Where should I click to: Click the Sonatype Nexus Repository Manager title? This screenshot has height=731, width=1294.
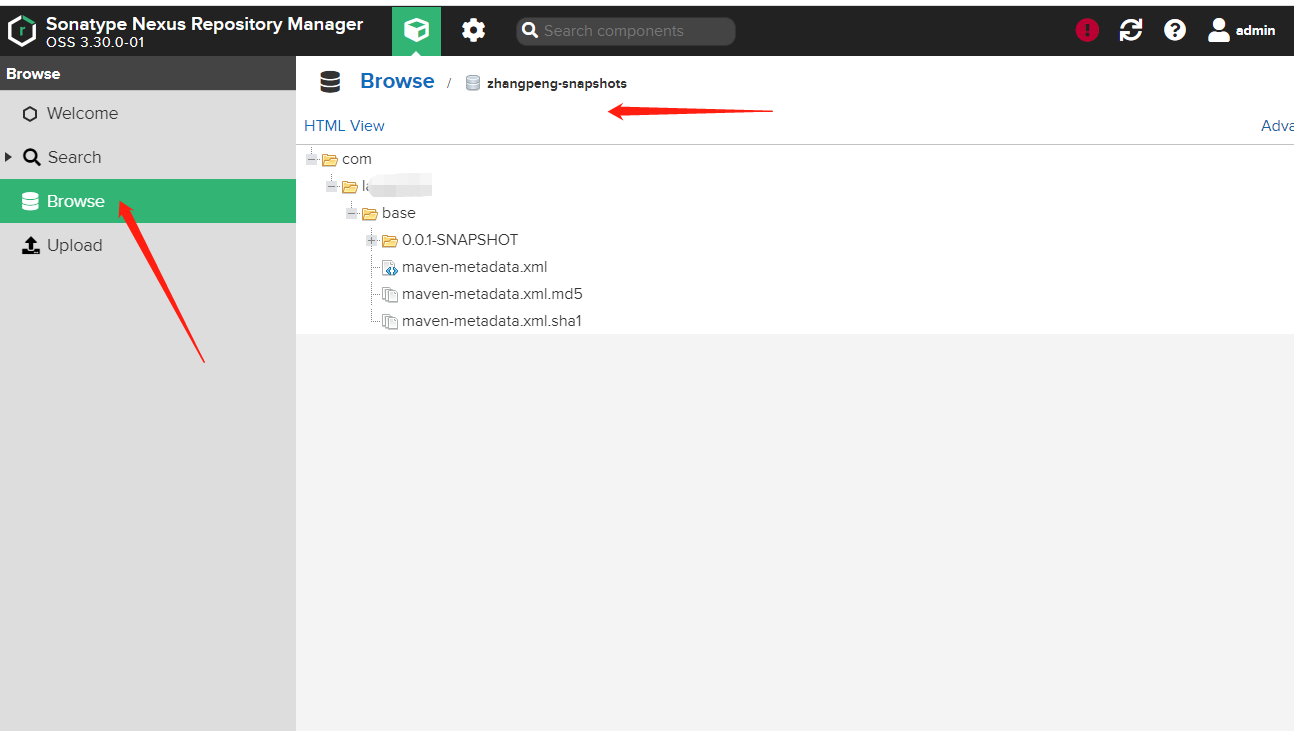click(x=205, y=24)
